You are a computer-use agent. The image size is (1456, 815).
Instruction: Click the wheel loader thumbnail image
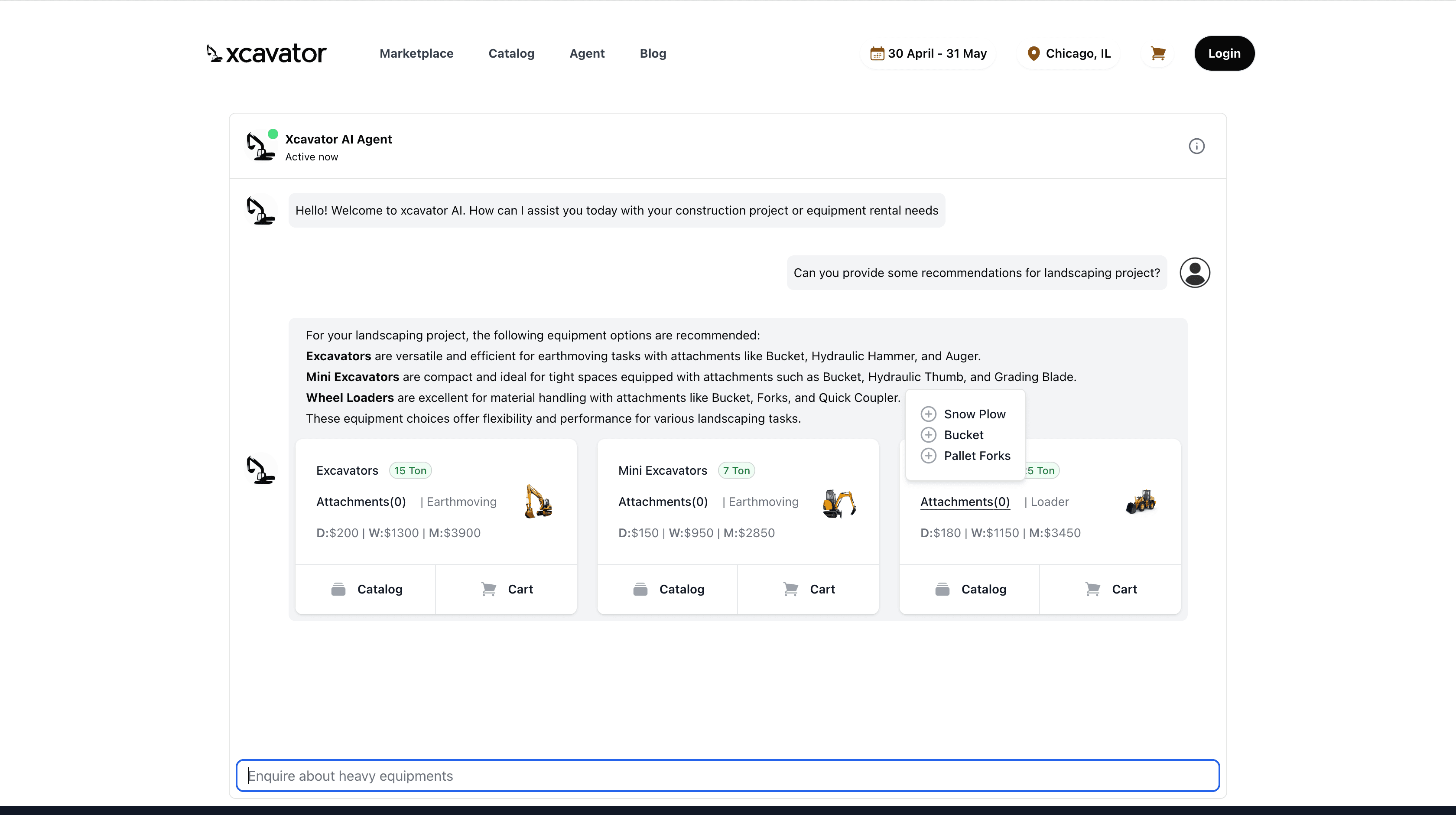point(1141,502)
